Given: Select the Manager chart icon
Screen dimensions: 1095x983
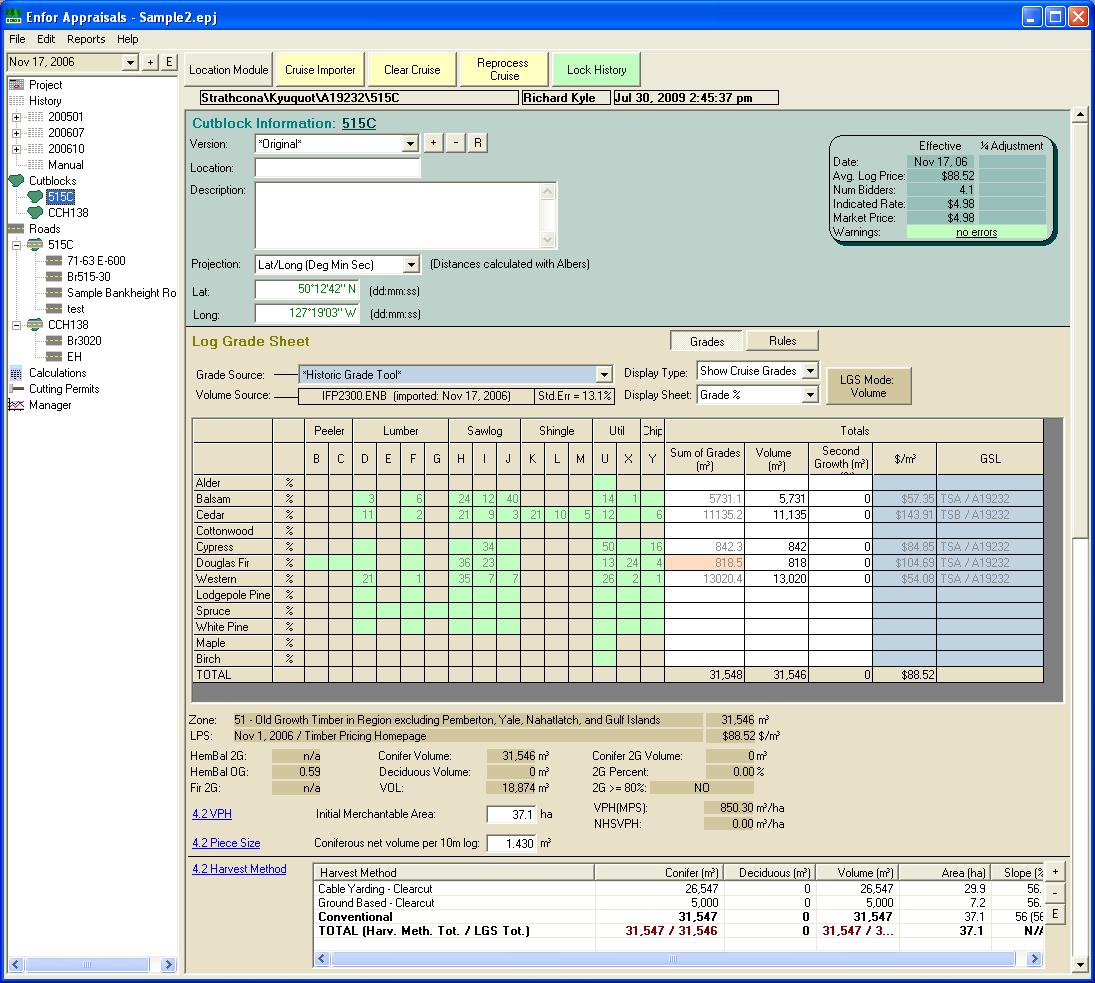Looking at the screenshot, I should [16, 405].
